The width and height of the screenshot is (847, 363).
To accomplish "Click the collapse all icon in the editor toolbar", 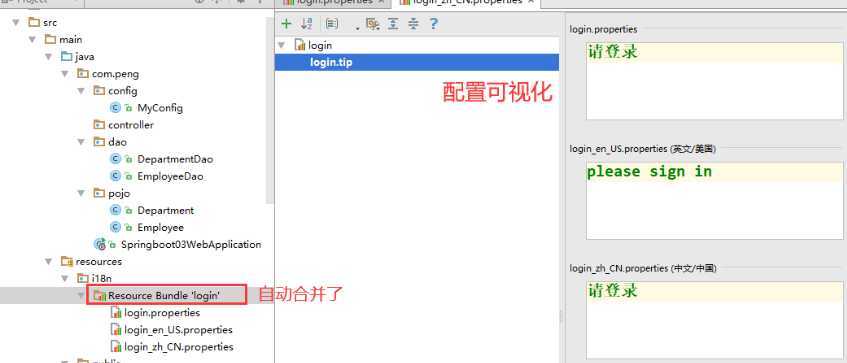I will pos(413,24).
